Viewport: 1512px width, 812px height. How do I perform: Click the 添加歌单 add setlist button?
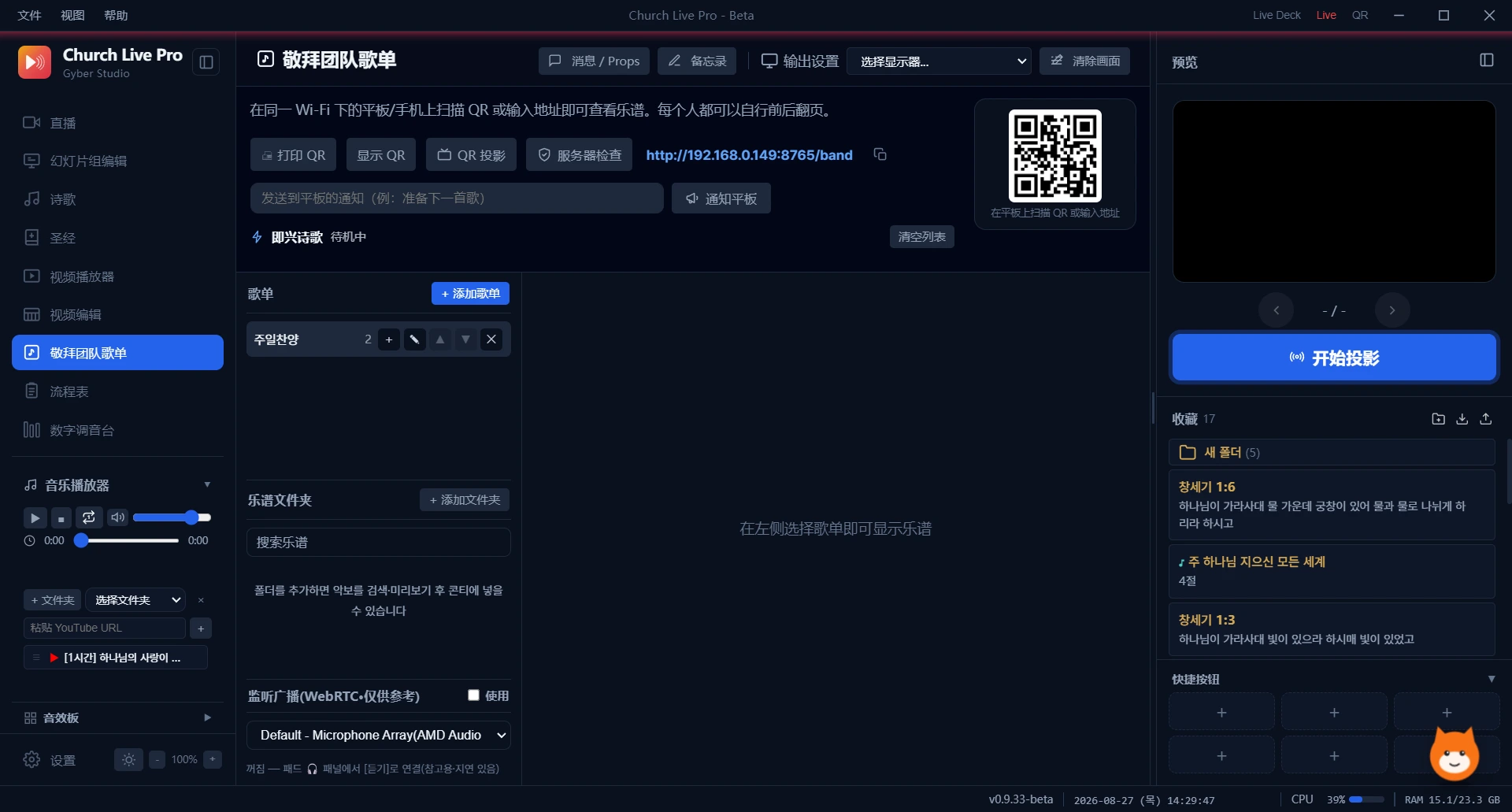tap(470, 294)
